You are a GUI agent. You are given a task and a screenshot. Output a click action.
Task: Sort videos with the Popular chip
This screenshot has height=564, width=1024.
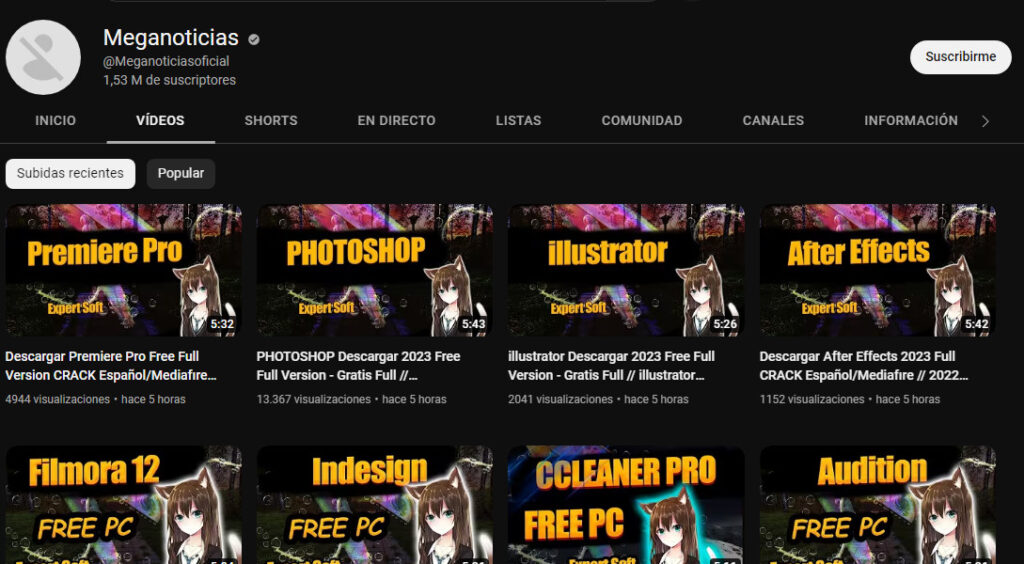pos(181,173)
